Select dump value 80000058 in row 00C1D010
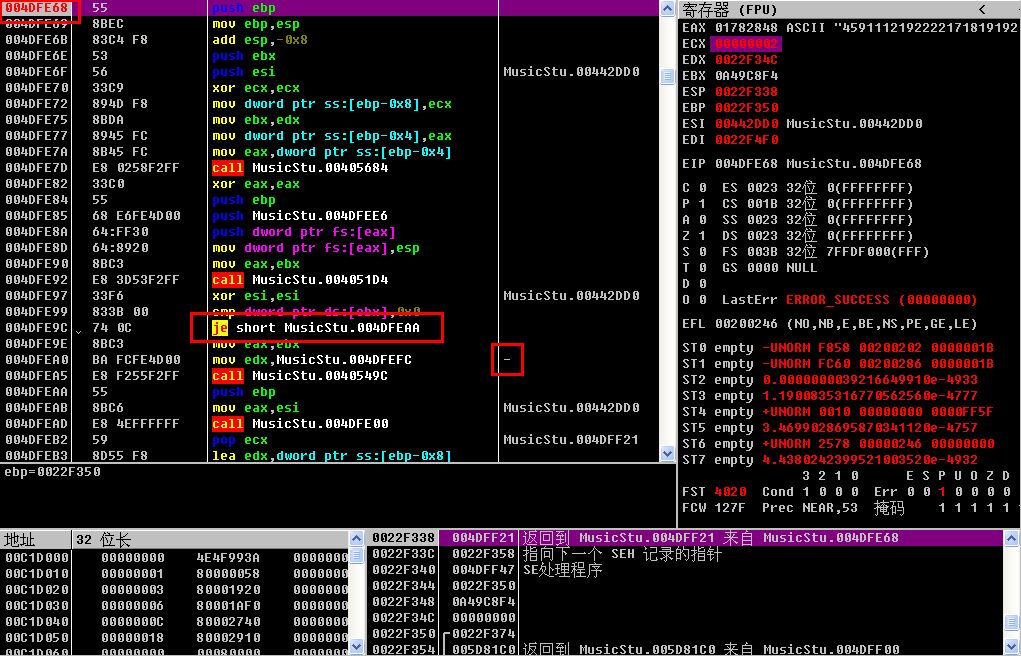The height and width of the screenshot is (656, 1021). click(x=228, y=574)
